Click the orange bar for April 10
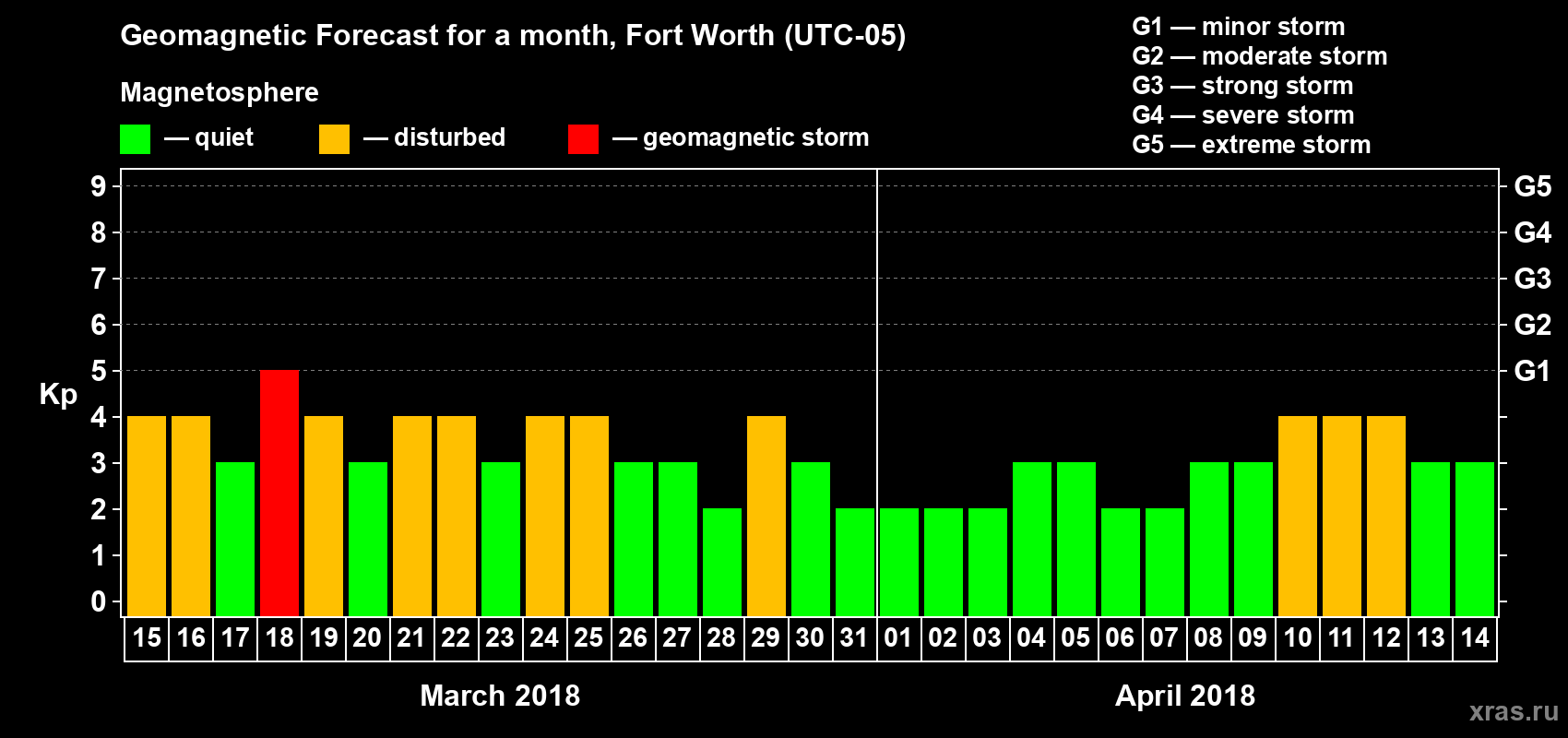Screen dimensions: 1568x738 1298,517
